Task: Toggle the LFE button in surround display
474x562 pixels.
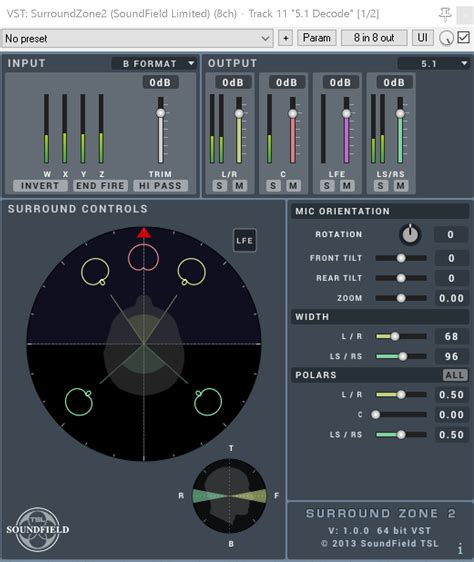Action: click(x=245, y=240)
